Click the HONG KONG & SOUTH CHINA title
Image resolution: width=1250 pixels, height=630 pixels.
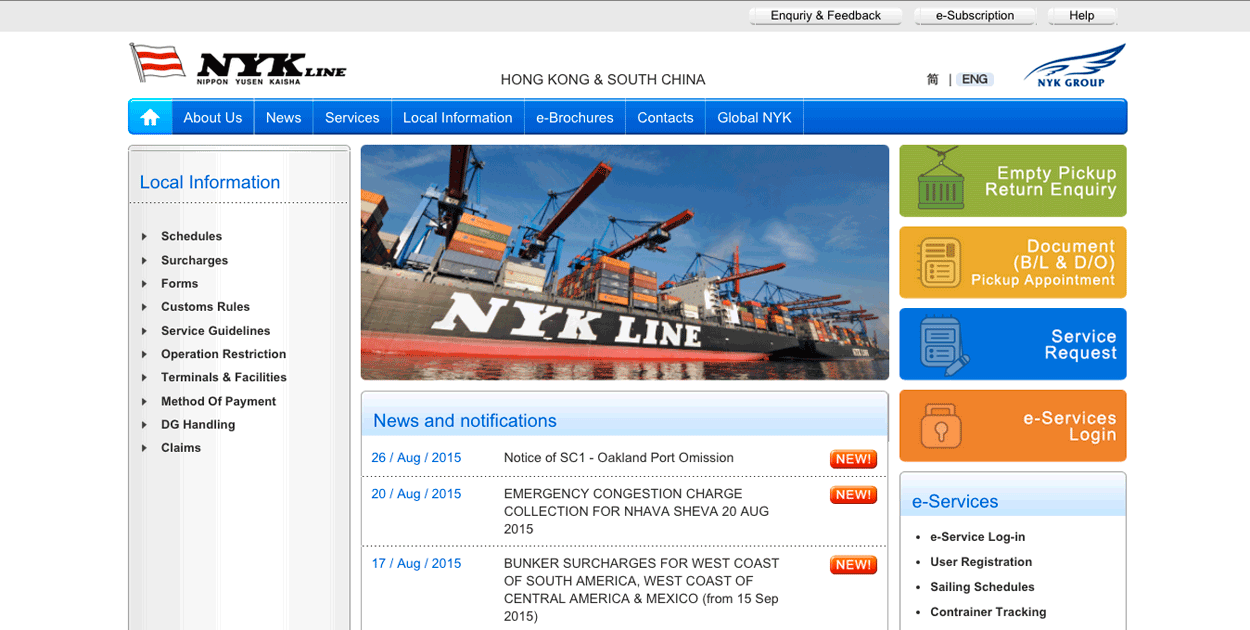click(603, 80)
